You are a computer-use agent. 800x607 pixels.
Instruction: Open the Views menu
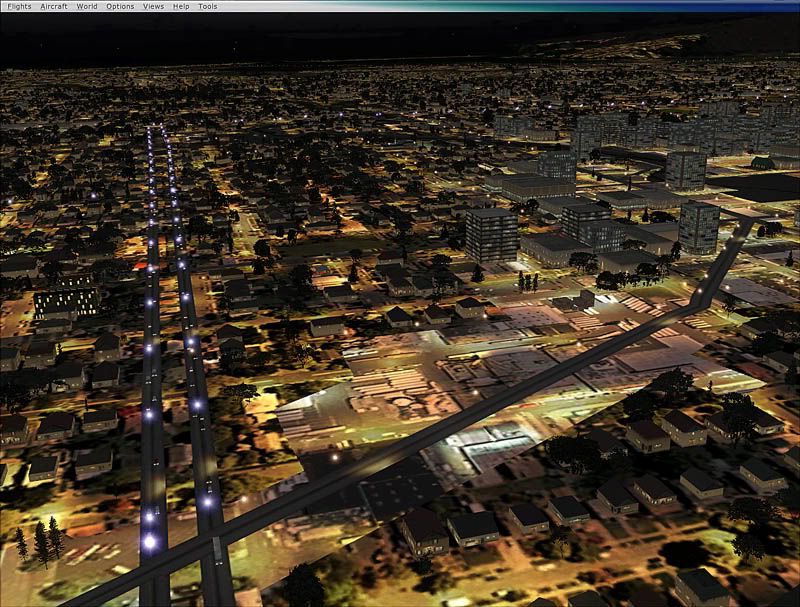(x=153, y=6)
